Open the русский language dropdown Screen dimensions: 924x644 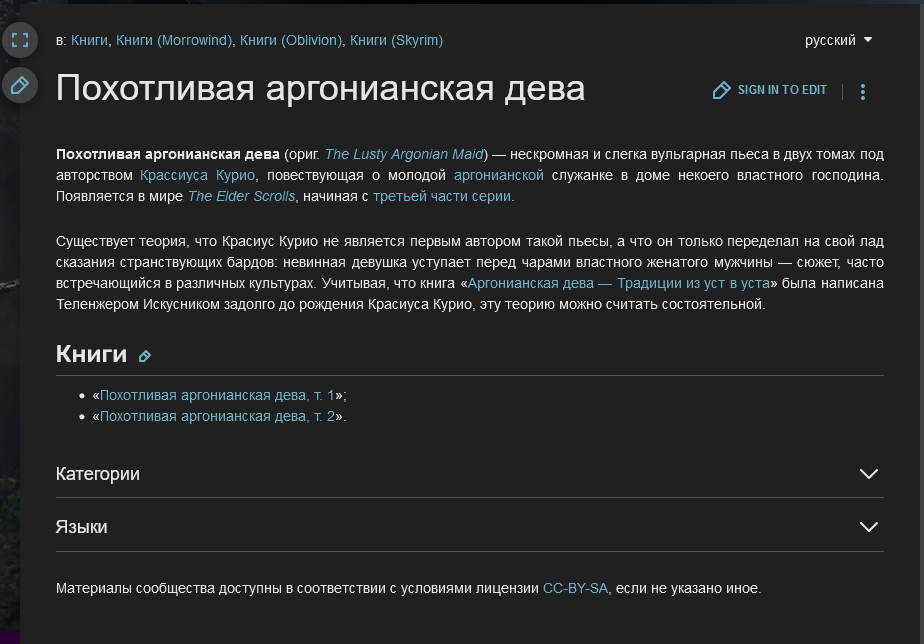pos(838,40)
